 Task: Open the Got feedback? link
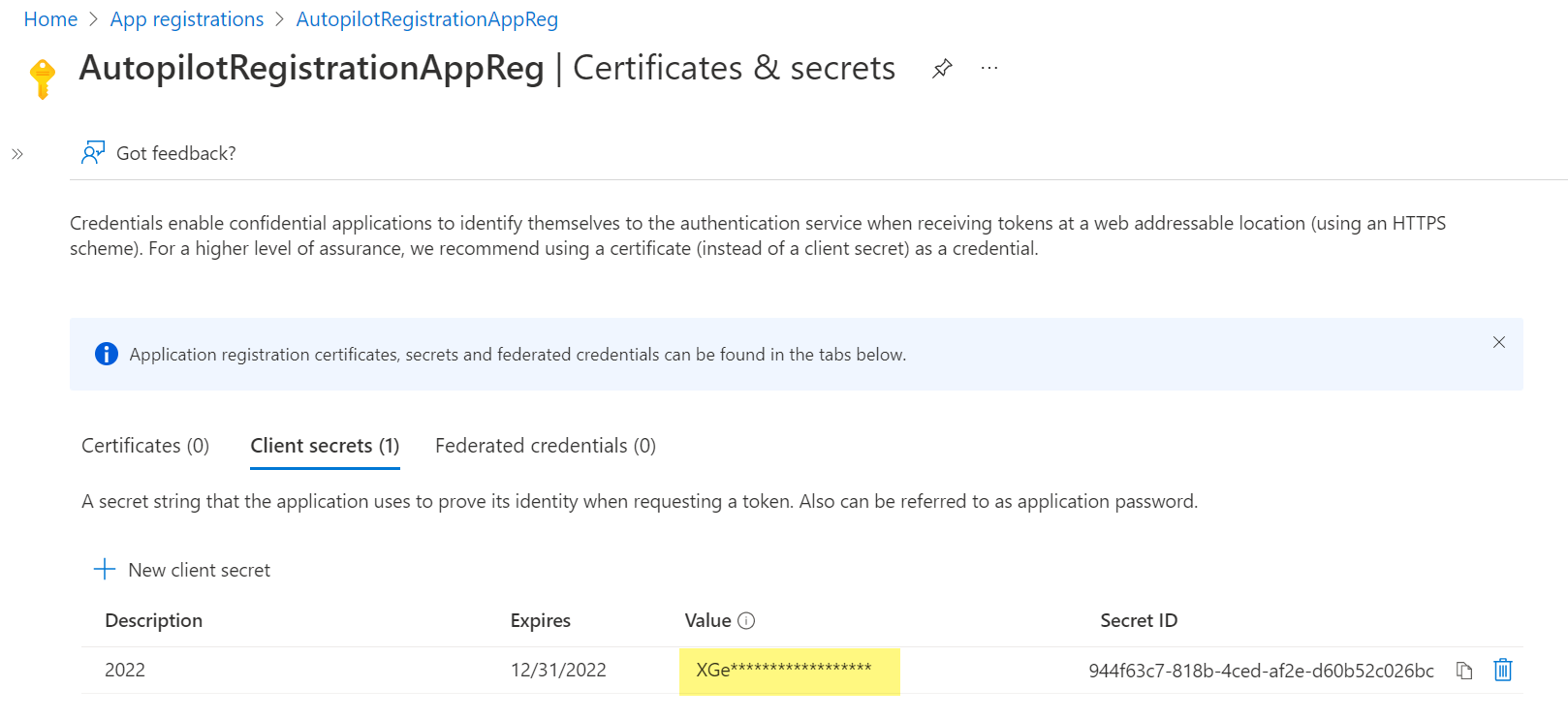click(175, 153)
